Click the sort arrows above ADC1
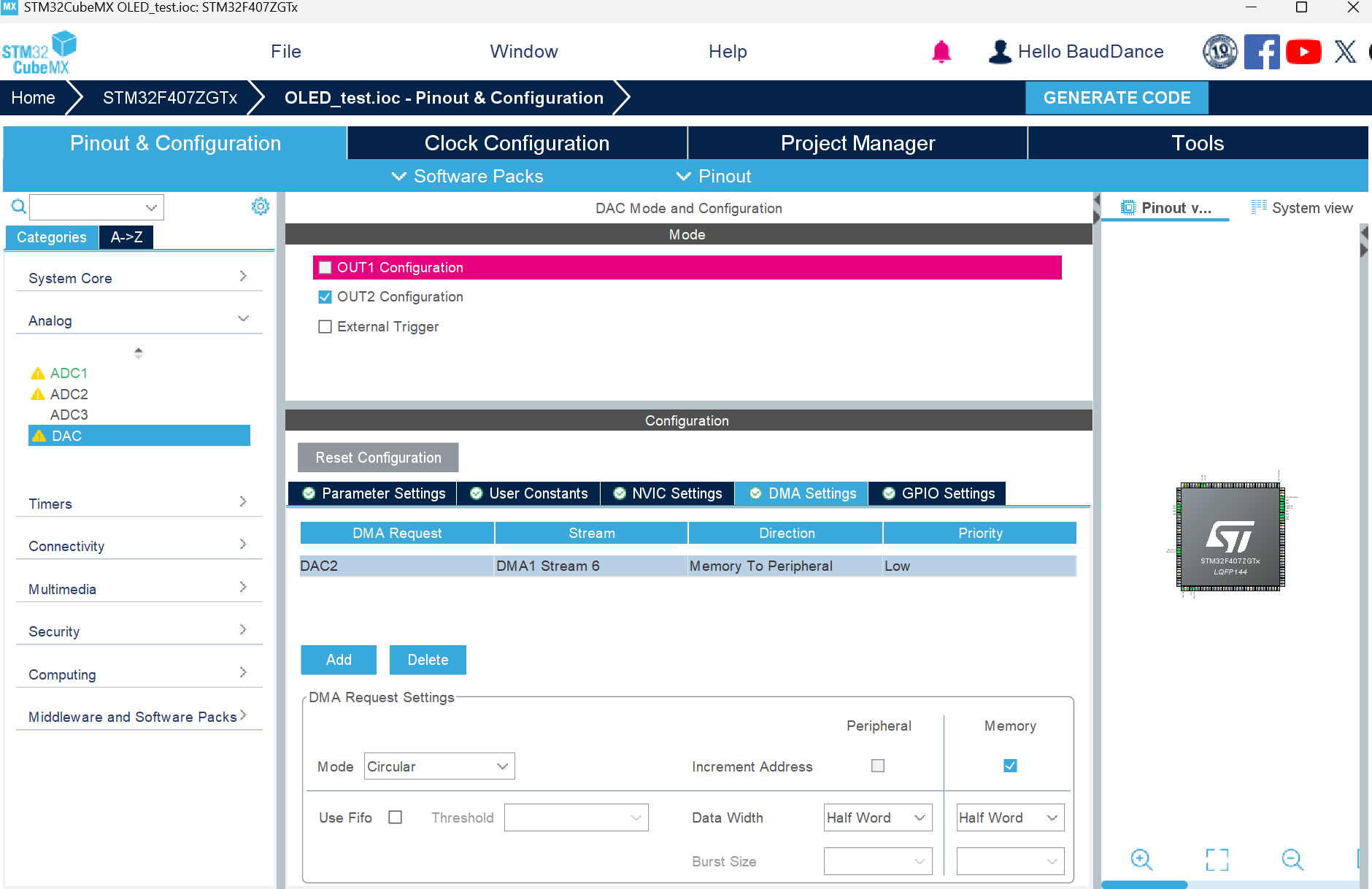The height and width of the screenshot is (889, 1372). pos(138,353)
